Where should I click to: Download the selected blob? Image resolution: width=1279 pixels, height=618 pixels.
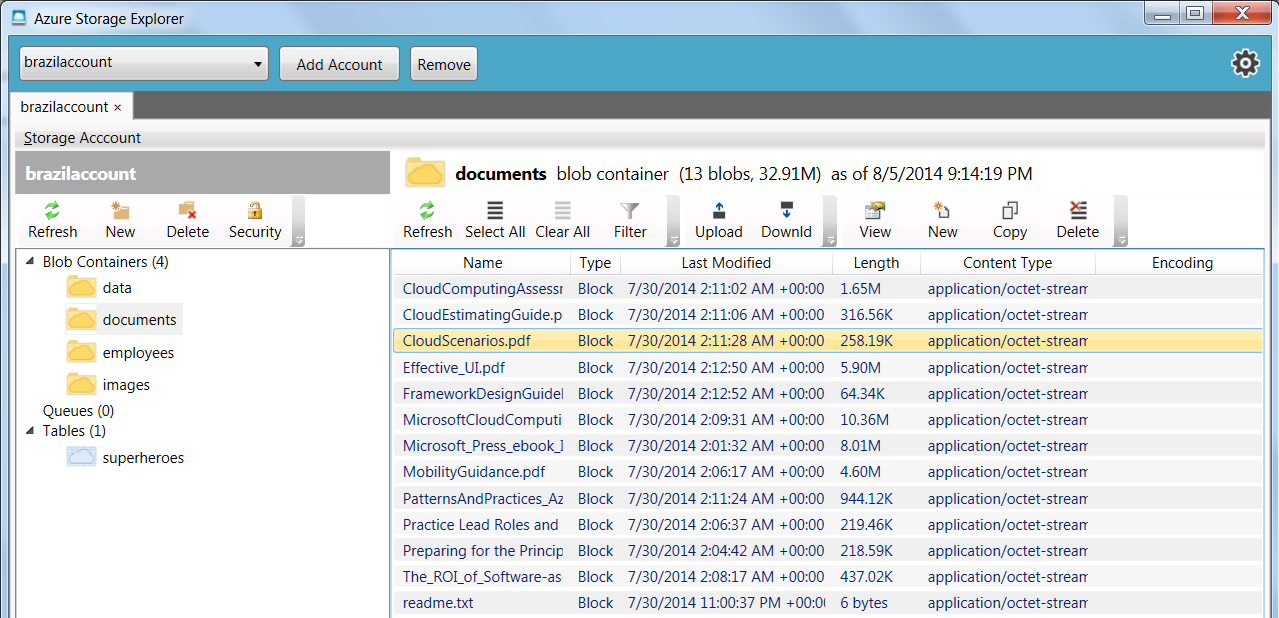pyautogui.click(x=786, y=220)
